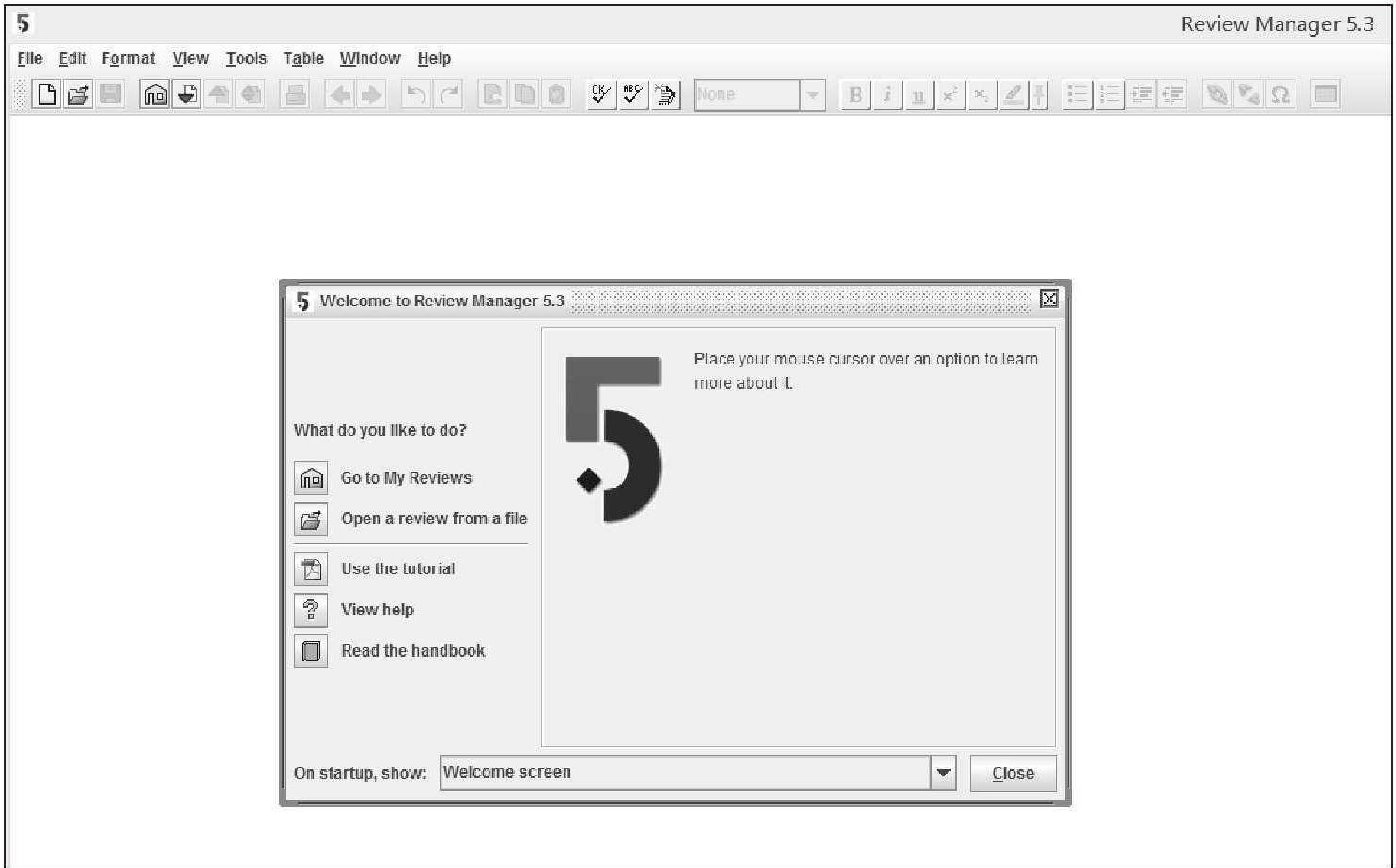The width and height of the screenshot is (1396, 868).
Task: Click the cut toolbar icon
Action: 492,94
